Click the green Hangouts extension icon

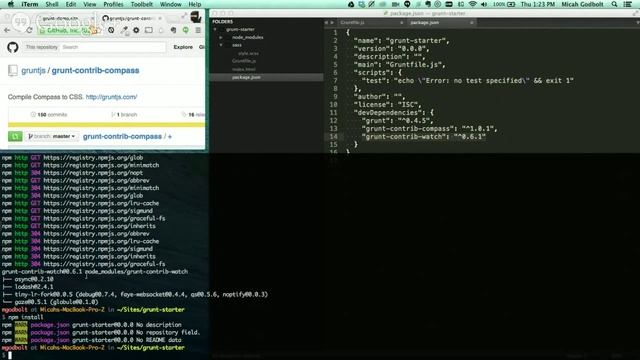point(186,30)
